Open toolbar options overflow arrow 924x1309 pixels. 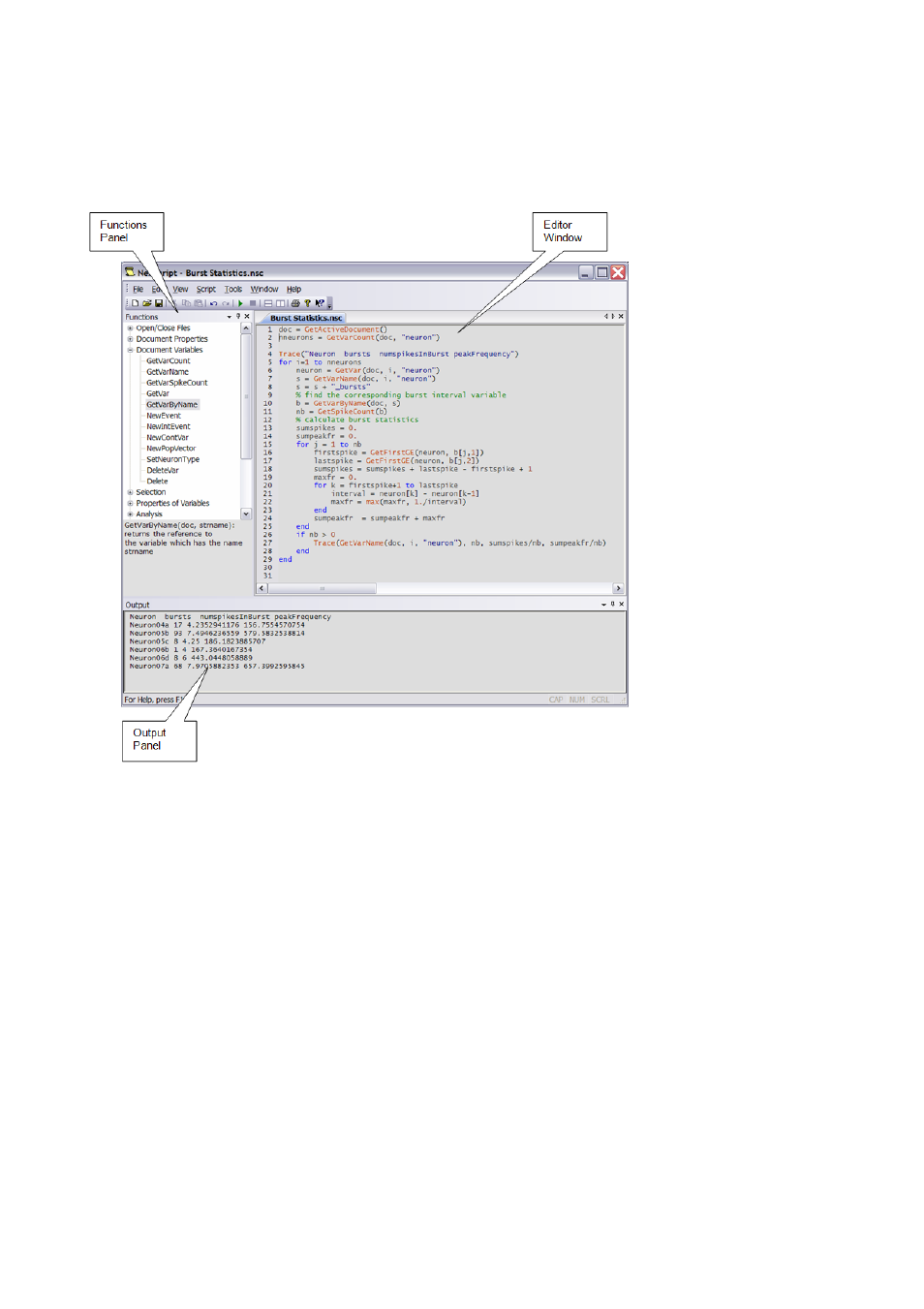click(x=329, y=304)
